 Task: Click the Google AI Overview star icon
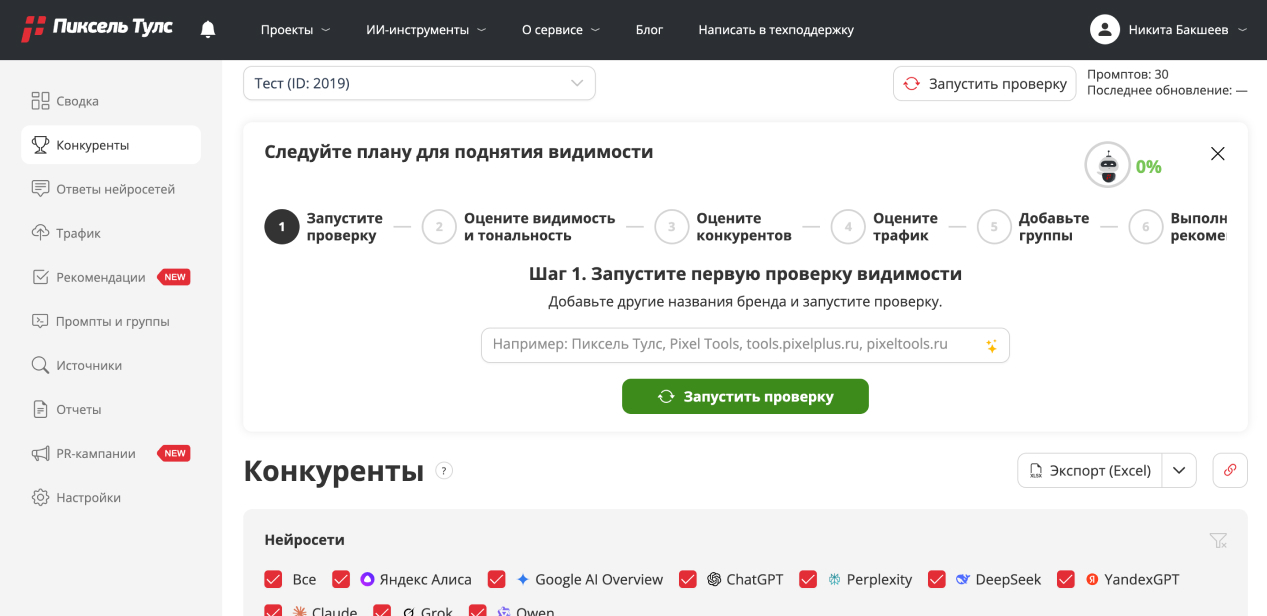[523, 579]
